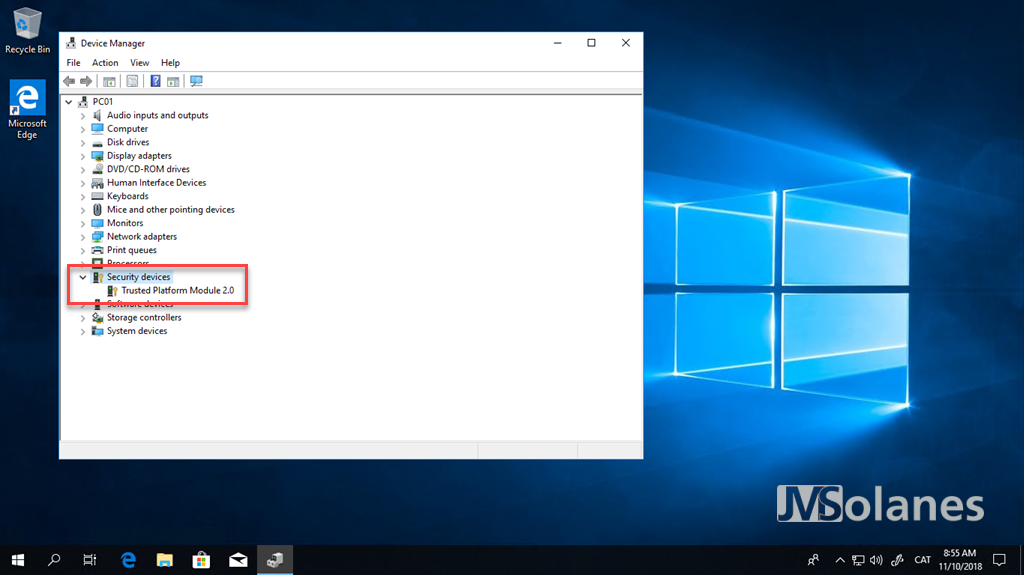1024x575 pixels.
Task: Open the Help menu
Action: [x=170, y=63]
